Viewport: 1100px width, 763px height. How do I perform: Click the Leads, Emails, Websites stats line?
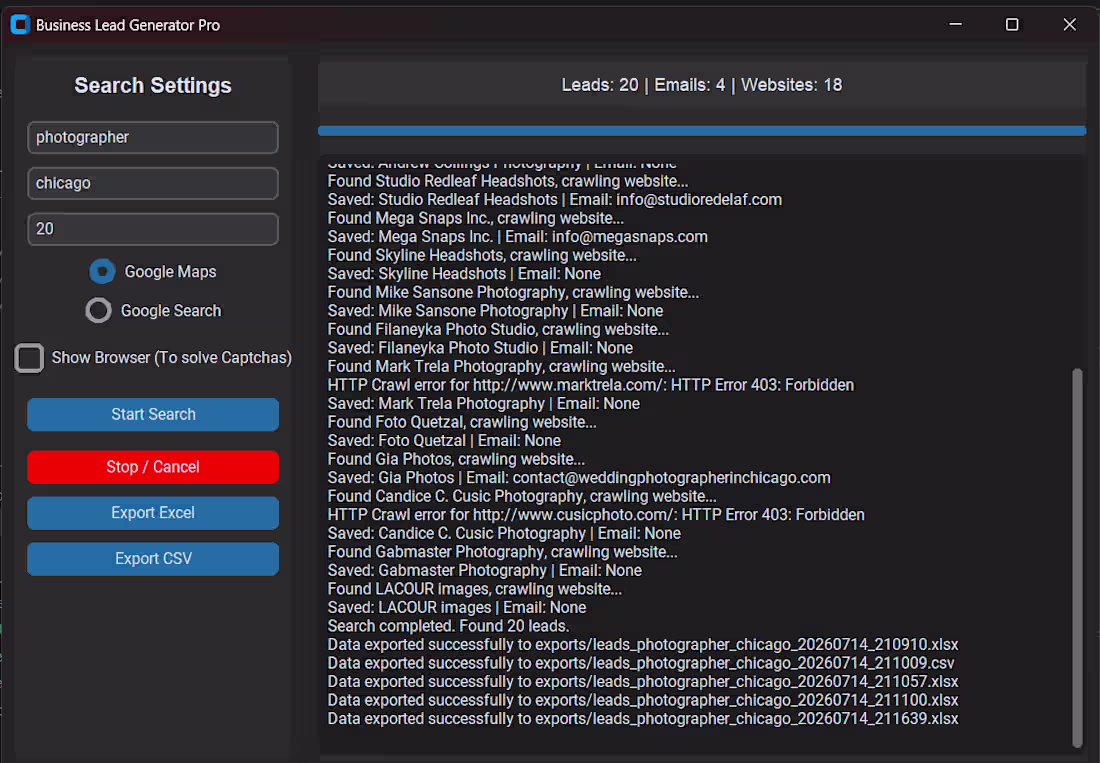pyautogui.click(x=702, y=85)
